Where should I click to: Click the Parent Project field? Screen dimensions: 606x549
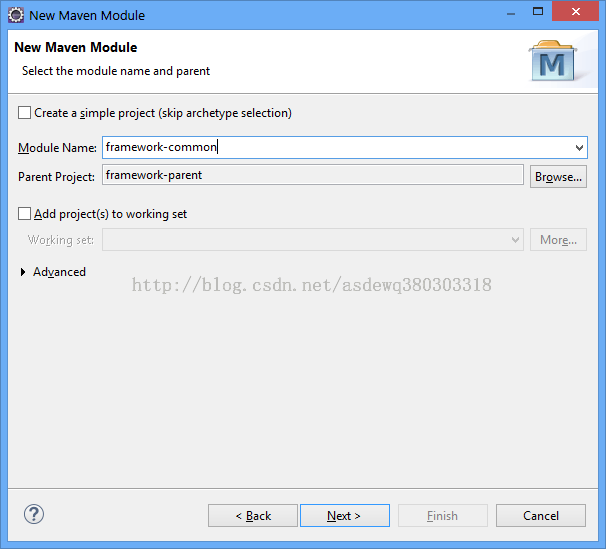point(313,175)
